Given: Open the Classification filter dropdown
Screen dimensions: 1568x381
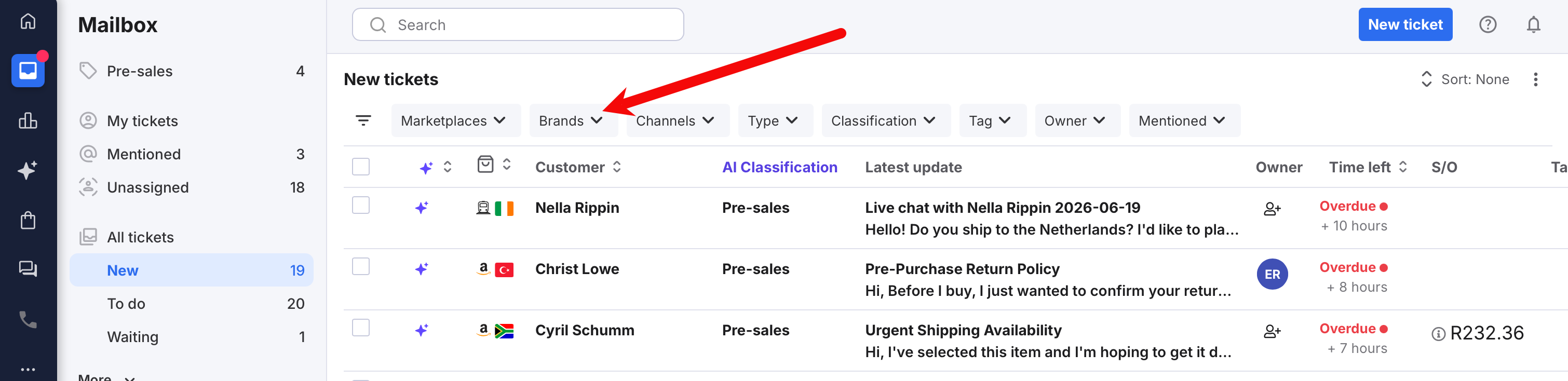Looking at the screenshot, I should (885, 120).
